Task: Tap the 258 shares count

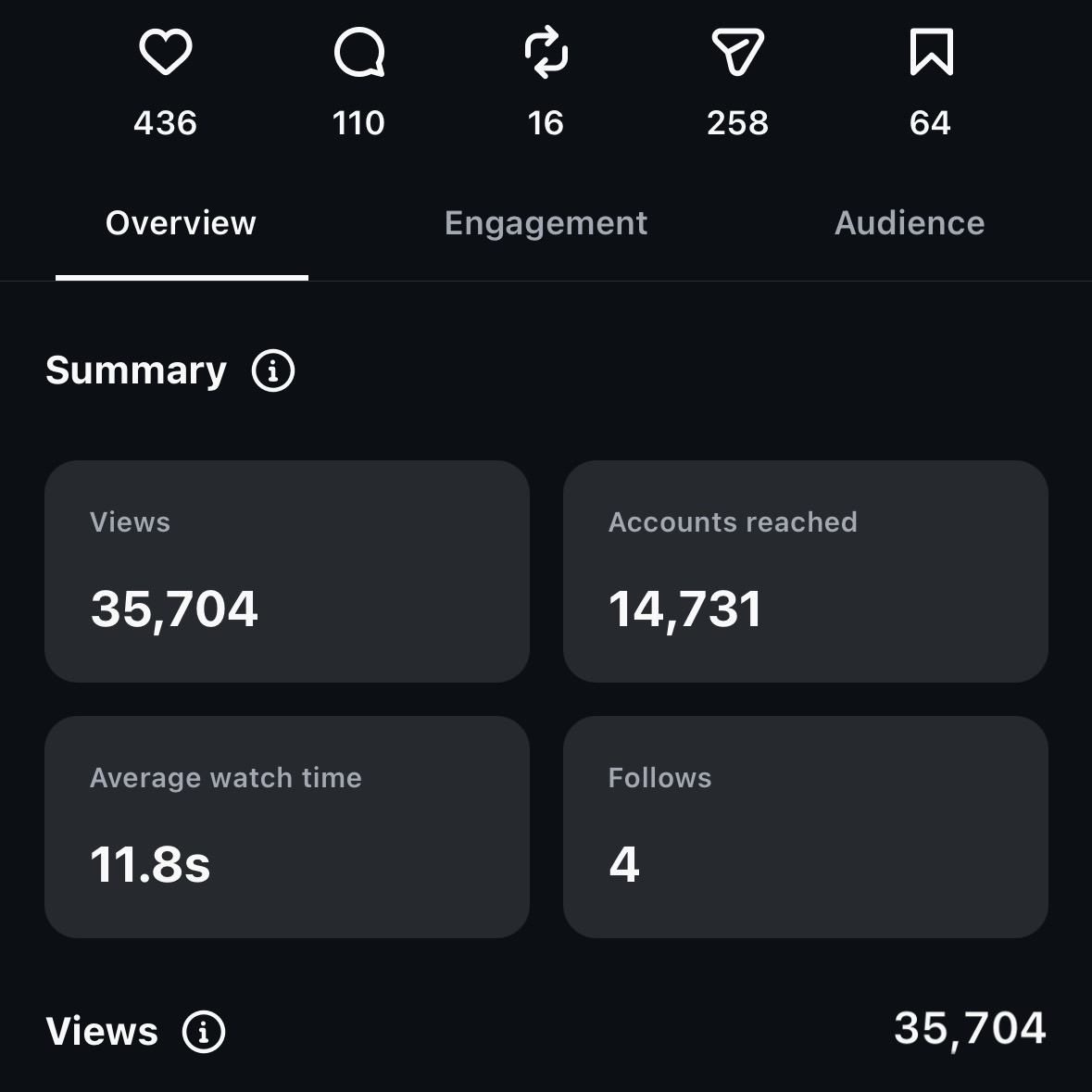Action: pos(737,123)
